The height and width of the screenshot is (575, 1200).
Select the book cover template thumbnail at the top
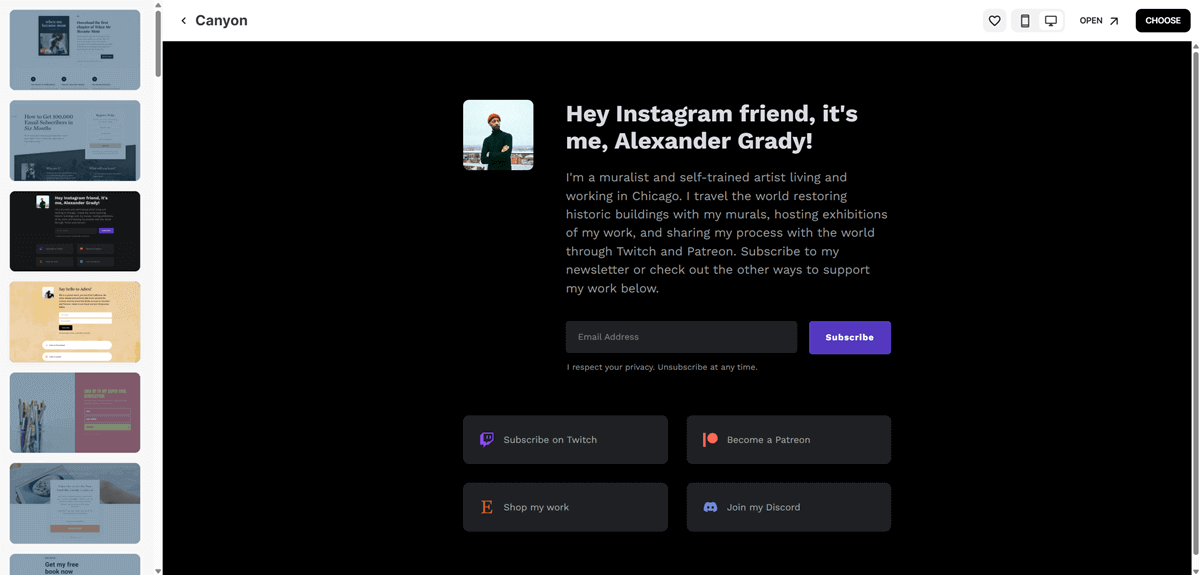75,50
